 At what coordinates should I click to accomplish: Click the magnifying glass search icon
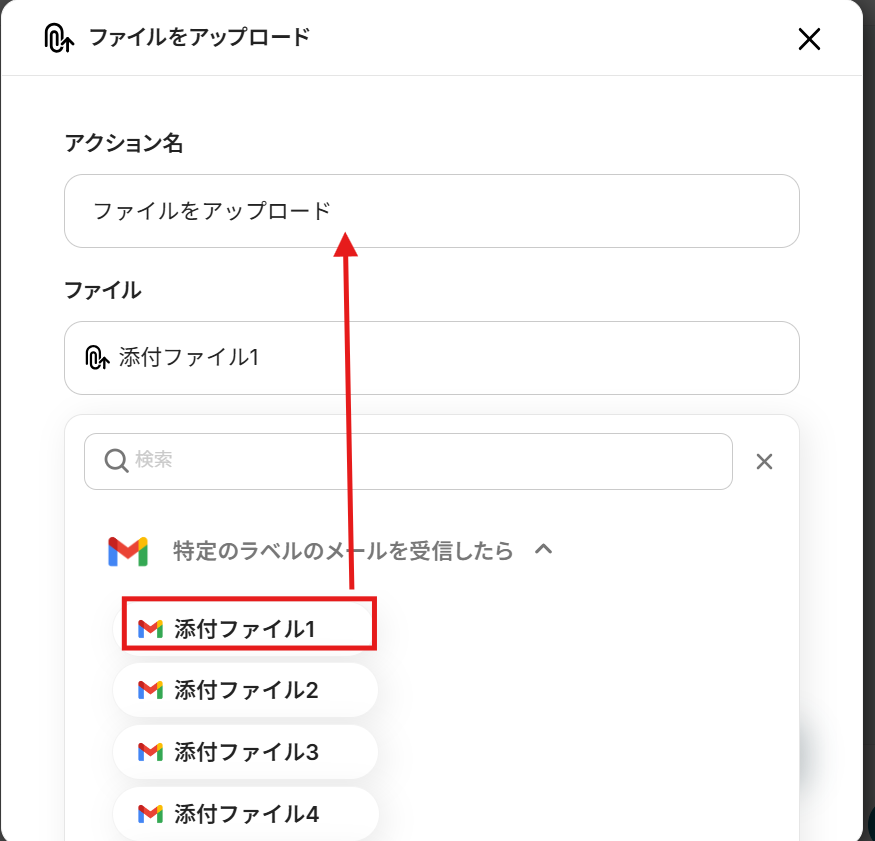(116, 461)
